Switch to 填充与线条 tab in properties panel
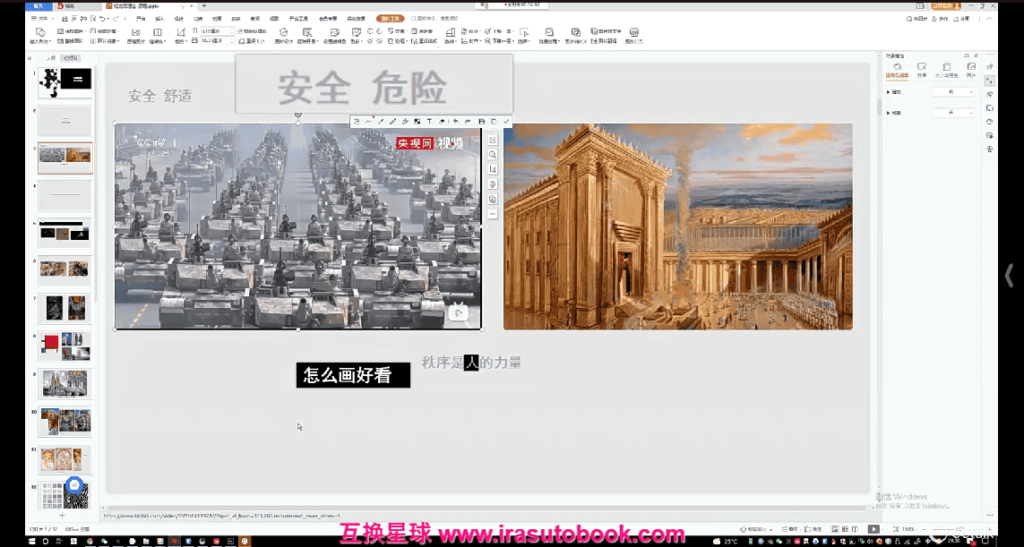The image size is (1024, 547). point(897,70)
